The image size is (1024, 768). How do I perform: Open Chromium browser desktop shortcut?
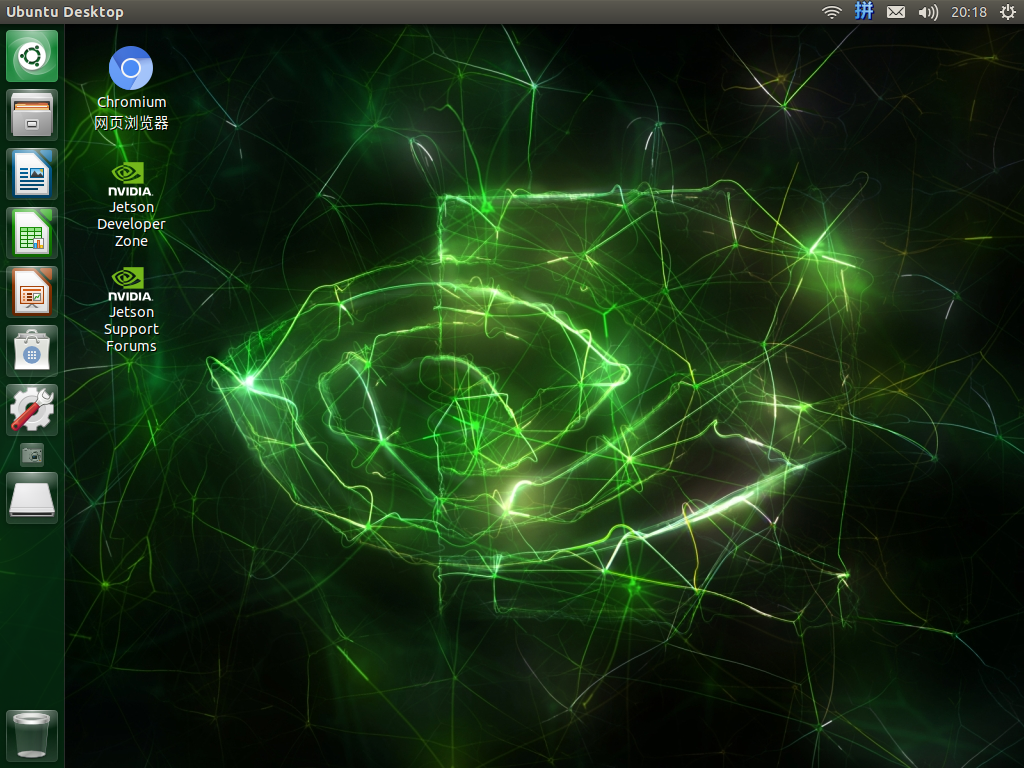click(131, 88)
